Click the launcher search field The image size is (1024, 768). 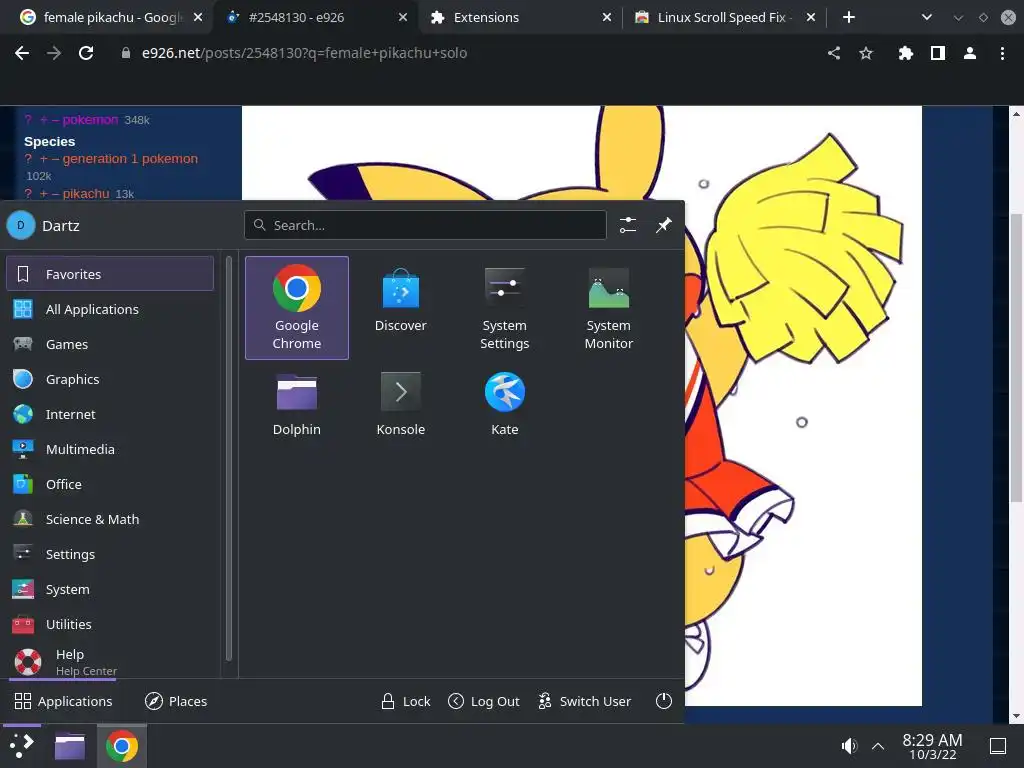pos(425,225)
